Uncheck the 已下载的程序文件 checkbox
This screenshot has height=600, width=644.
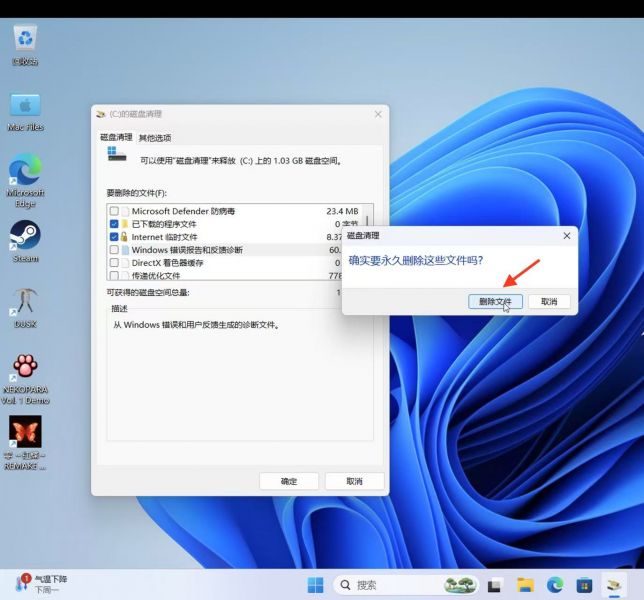114,224
